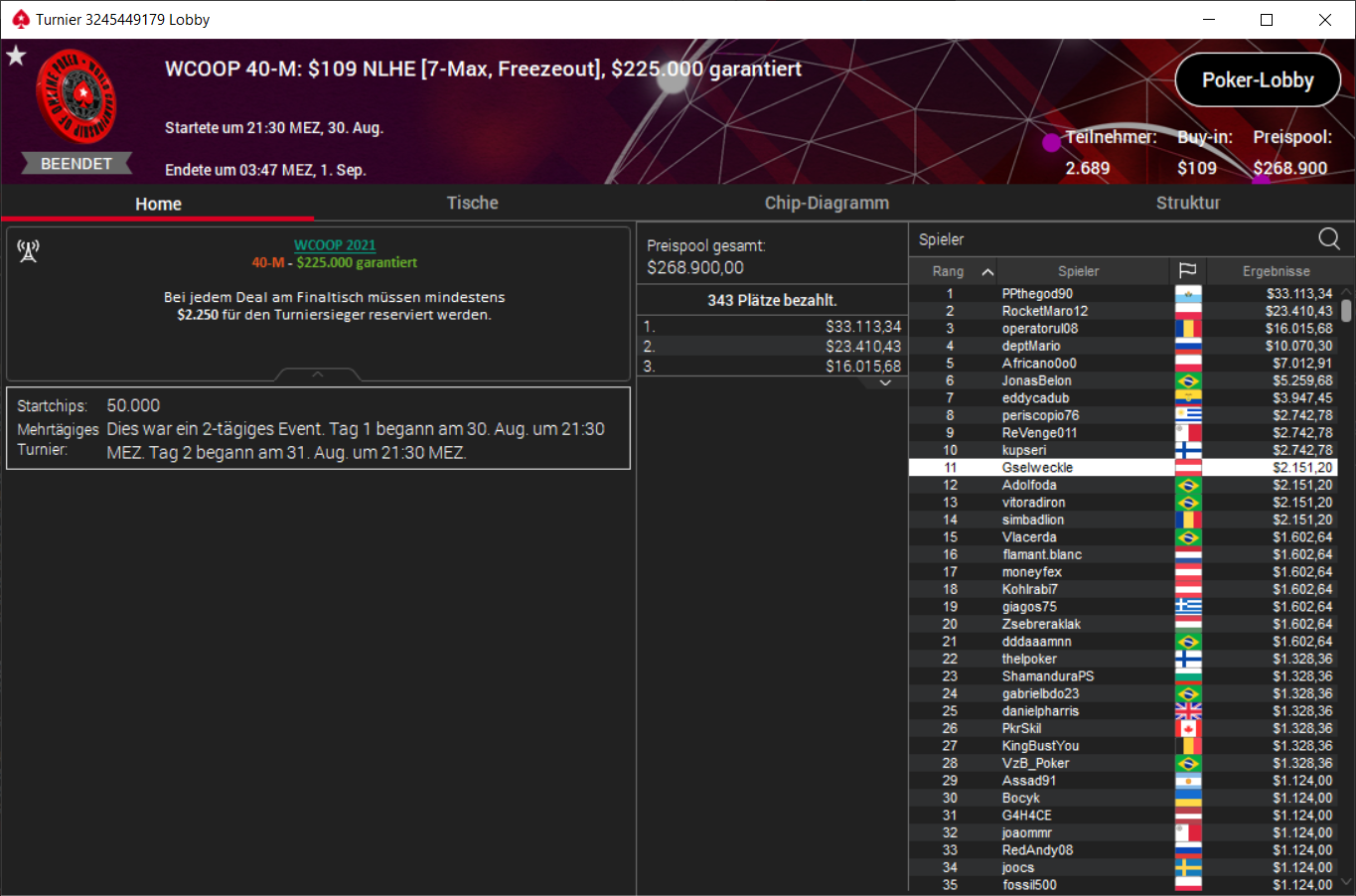Select the highlighted Gselweckle row

tap(1123, 468)
